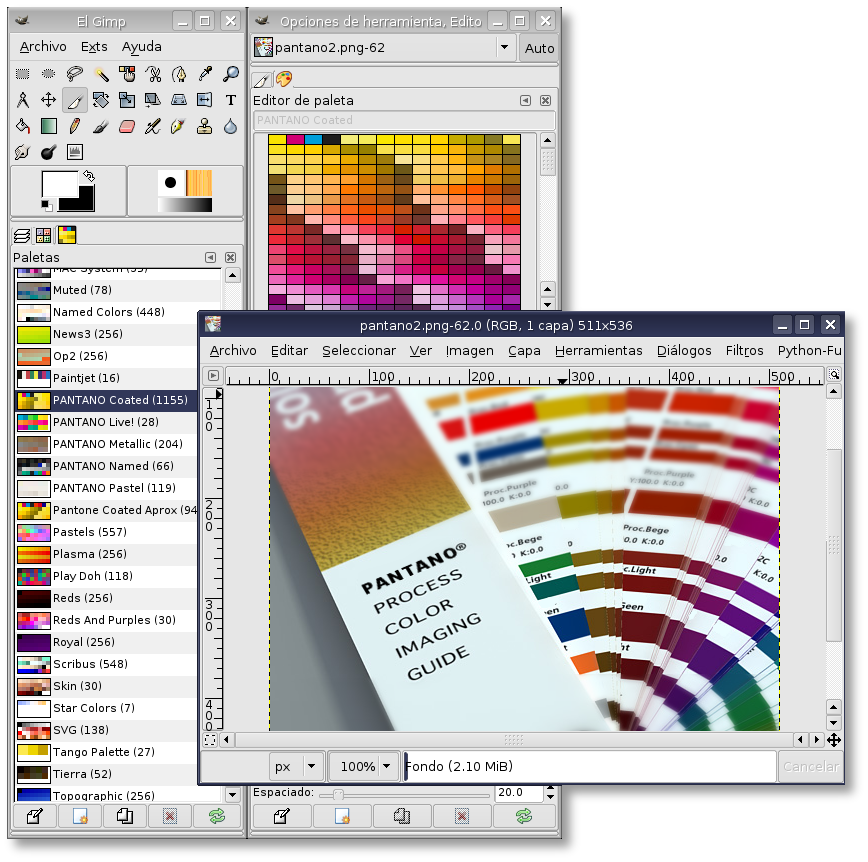868x862 pixels.
Task: Choose the Blend gradient tool
Action: pyautogui.click(x=48, y=126)
